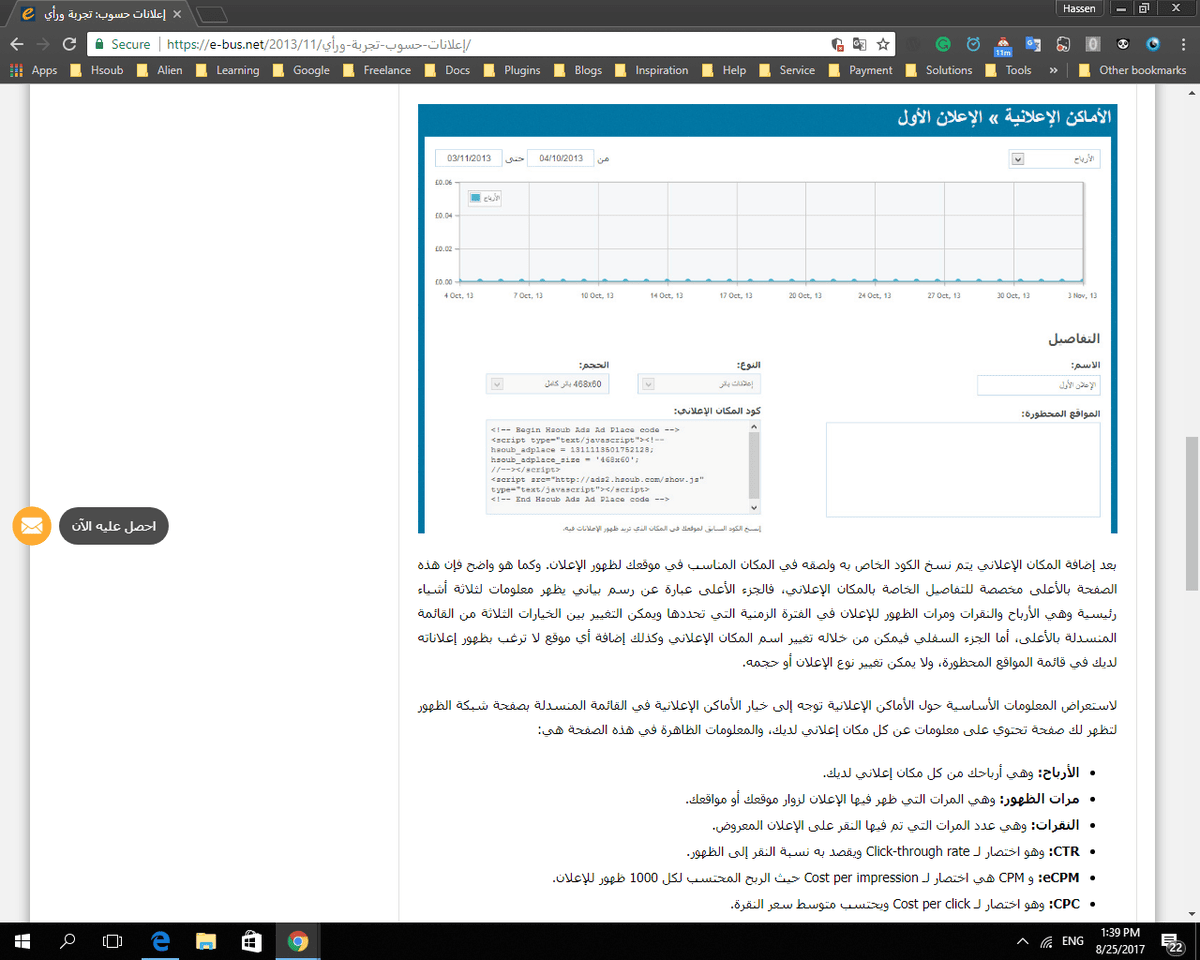Click the forward navigation arrow

43,44
